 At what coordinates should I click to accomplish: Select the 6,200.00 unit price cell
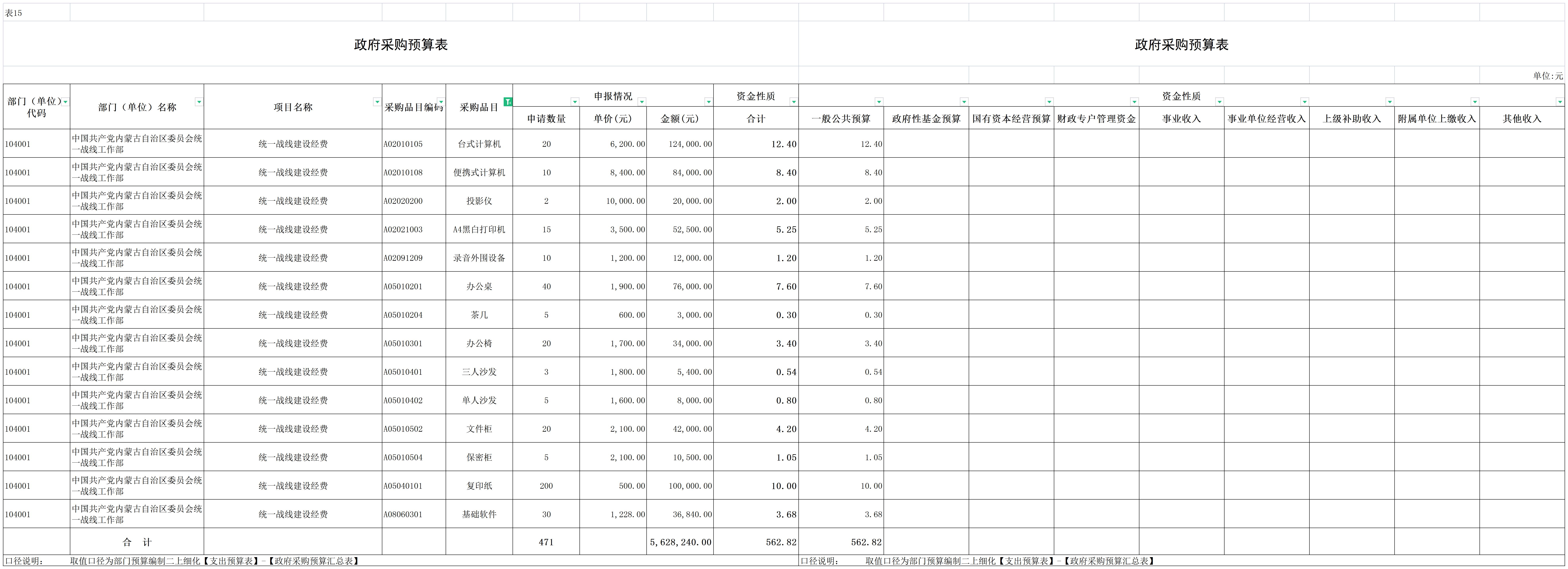click(x=613, y=144)
